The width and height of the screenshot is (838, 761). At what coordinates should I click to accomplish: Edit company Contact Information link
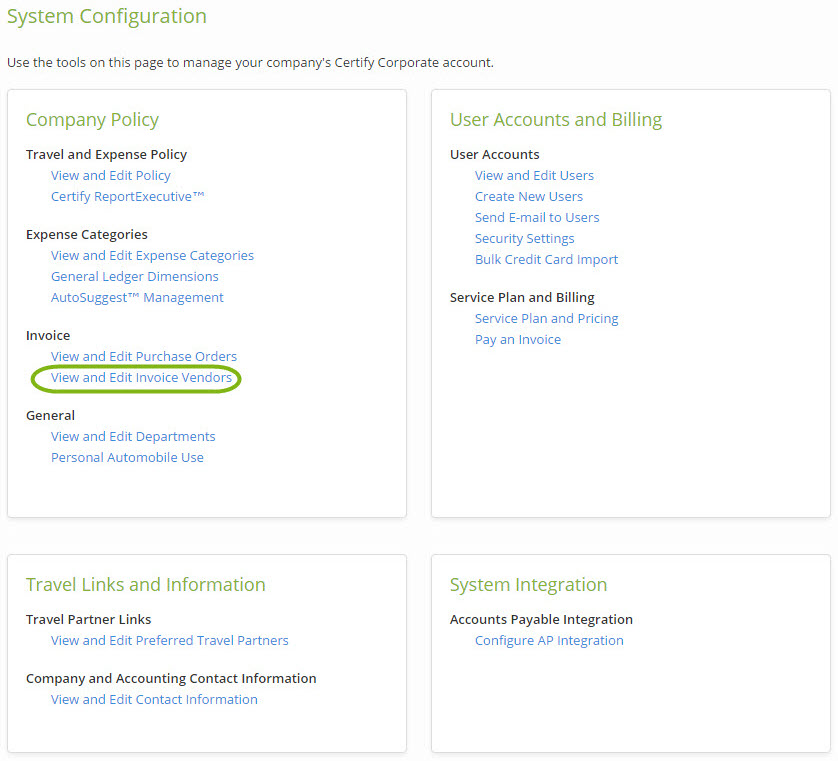[154, 699]
